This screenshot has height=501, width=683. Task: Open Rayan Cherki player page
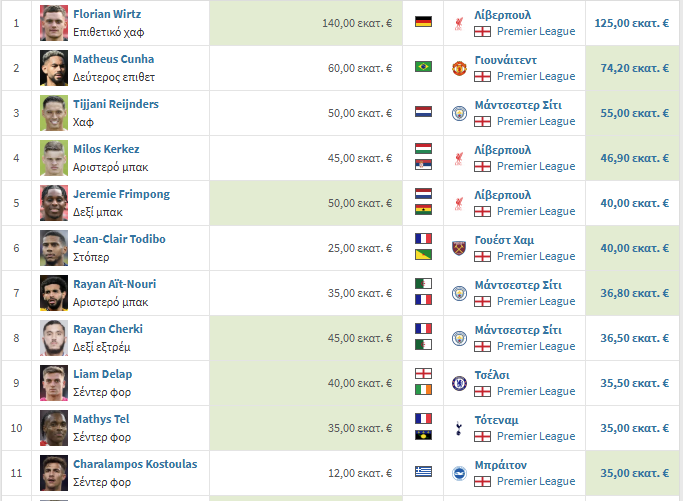click(108, 329)
